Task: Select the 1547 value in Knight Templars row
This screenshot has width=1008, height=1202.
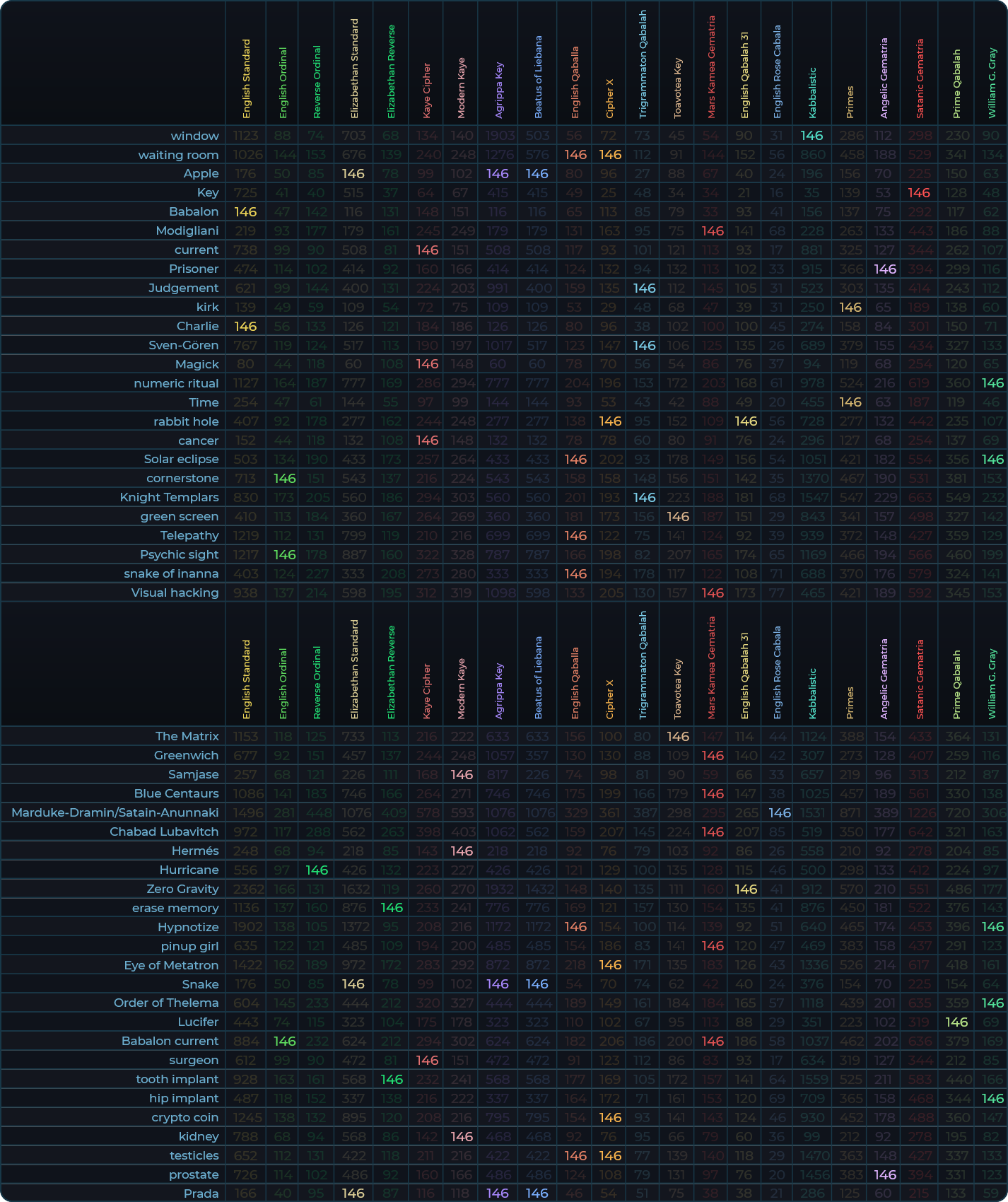Action: (x=811, y=498)
